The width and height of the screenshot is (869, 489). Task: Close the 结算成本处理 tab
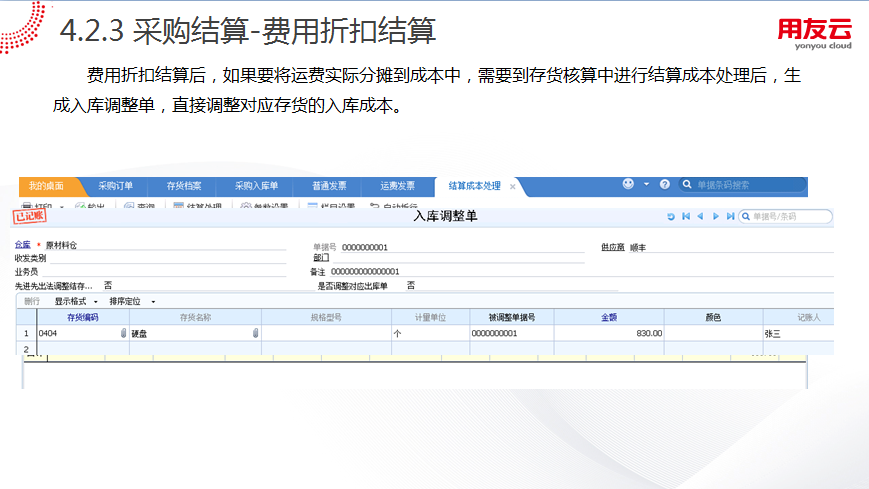512,187
